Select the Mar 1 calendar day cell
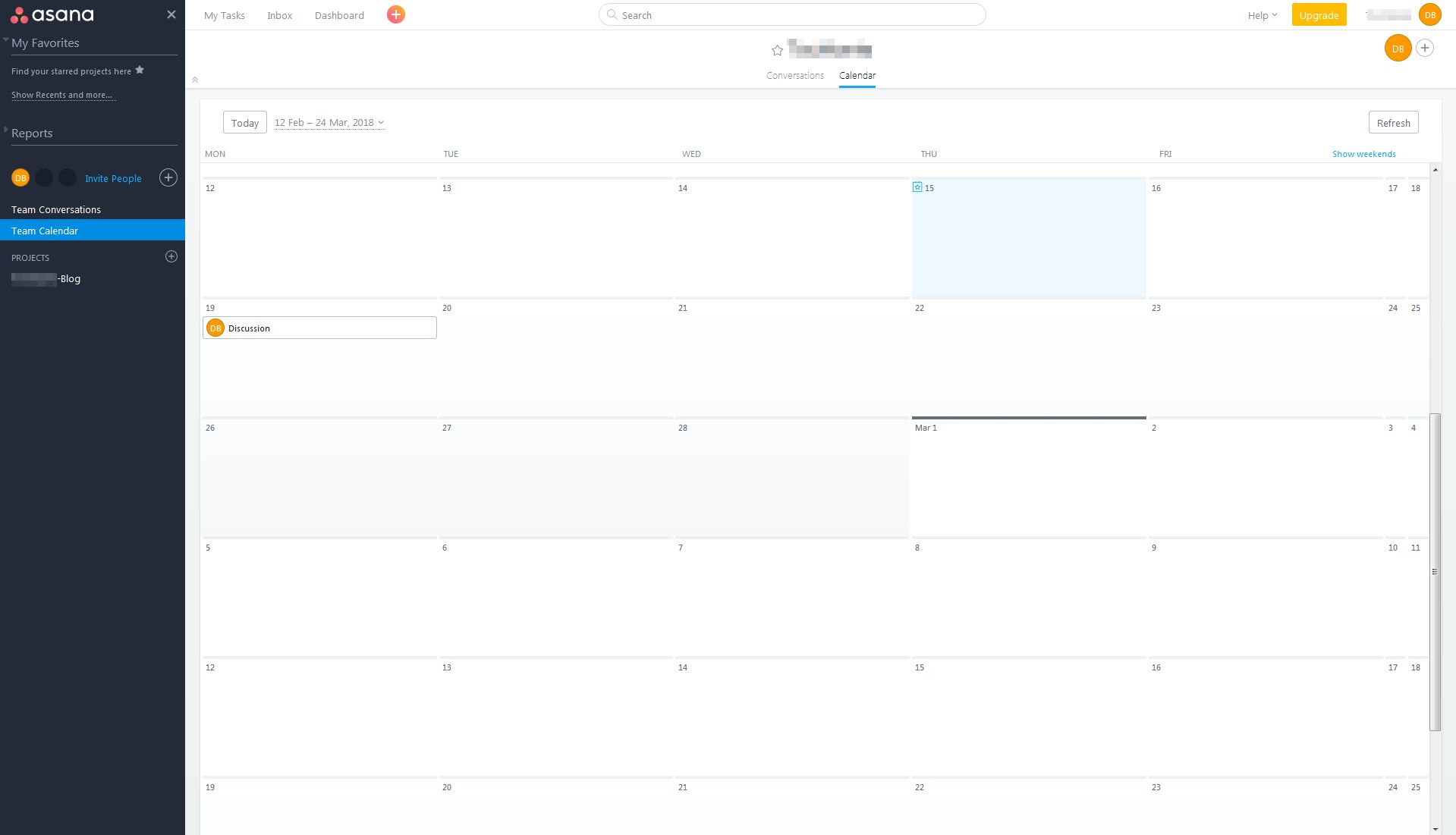Viewport: 1456px width, 835px height. click(1029, 478)
